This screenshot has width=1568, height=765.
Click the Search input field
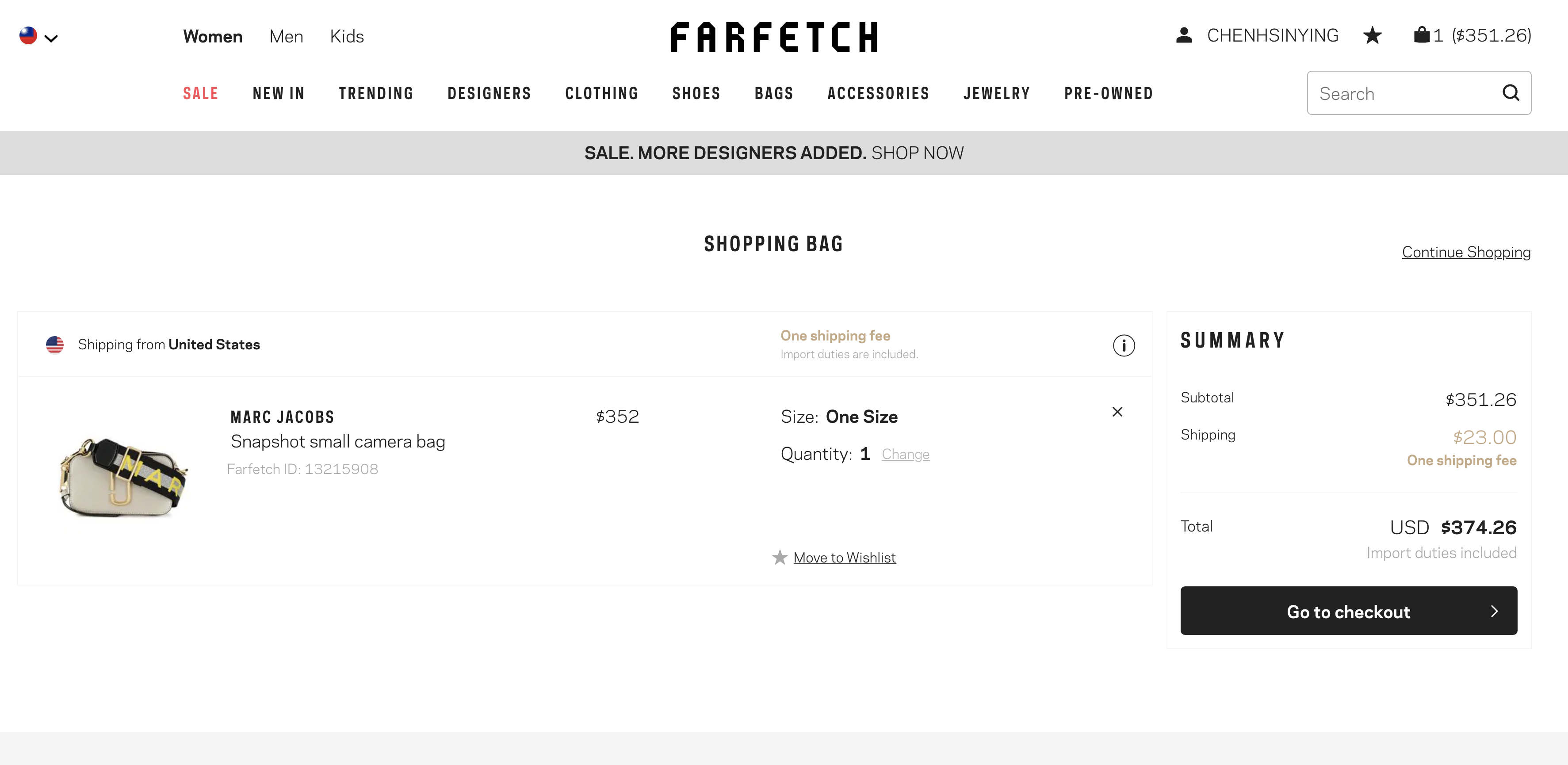pos(1406,93)
